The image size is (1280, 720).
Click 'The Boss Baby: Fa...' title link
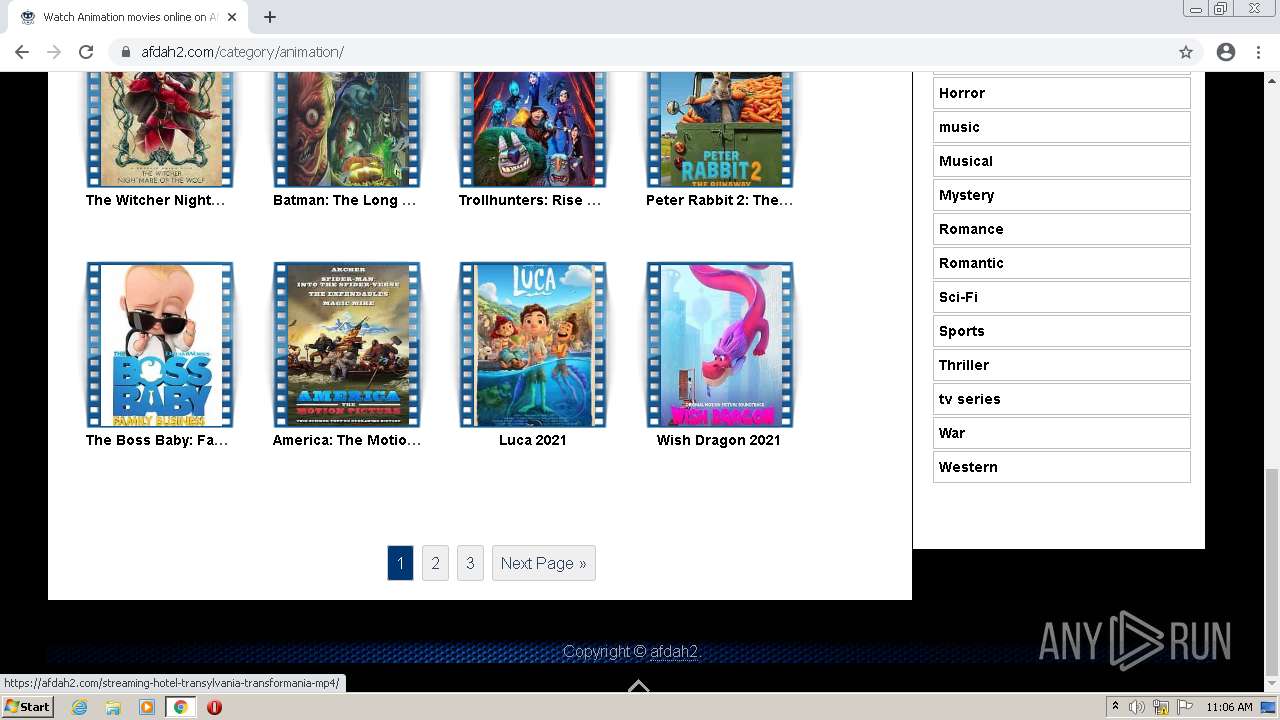(157, 440)
